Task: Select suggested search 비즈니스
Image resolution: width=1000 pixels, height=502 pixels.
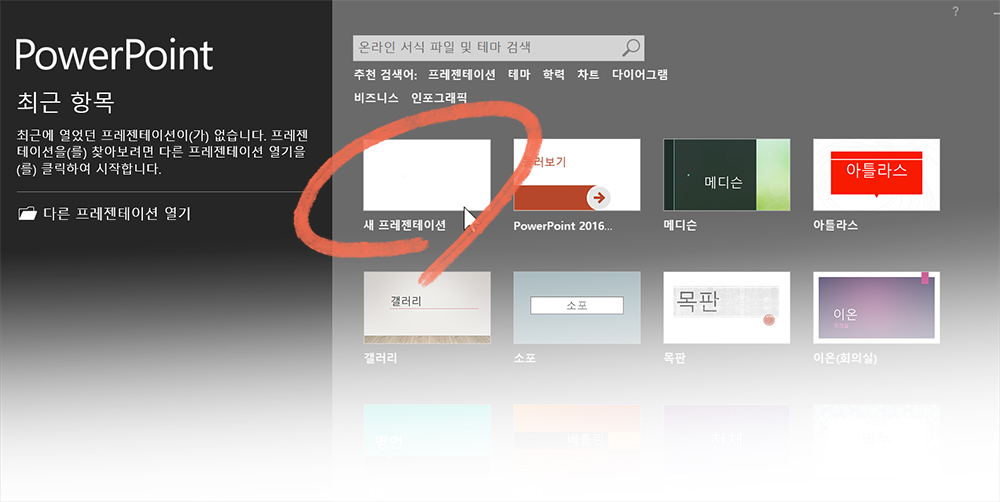Action: 376,98
